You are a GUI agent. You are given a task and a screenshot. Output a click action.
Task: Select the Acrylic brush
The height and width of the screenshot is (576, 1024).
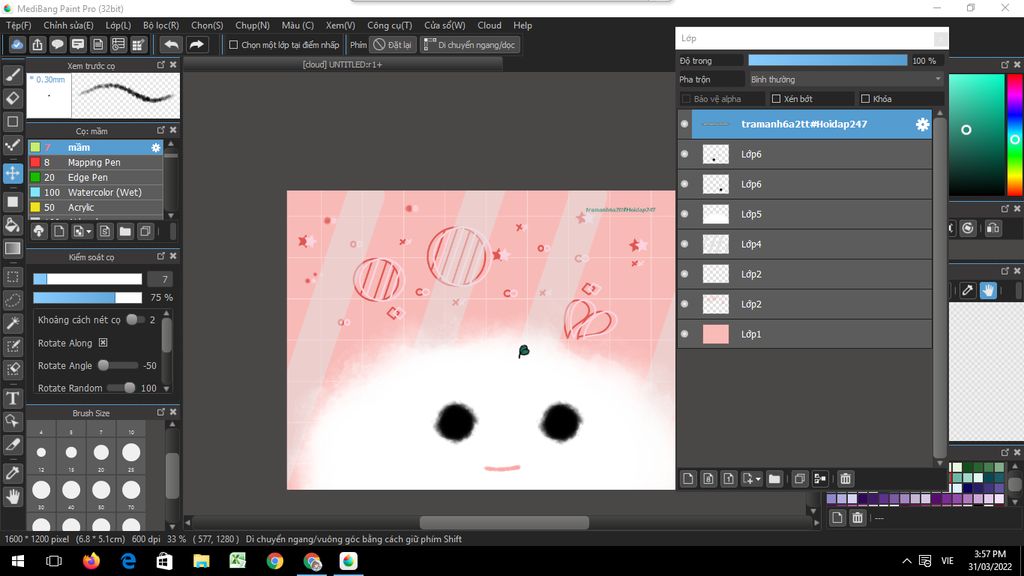pos(95,208)
